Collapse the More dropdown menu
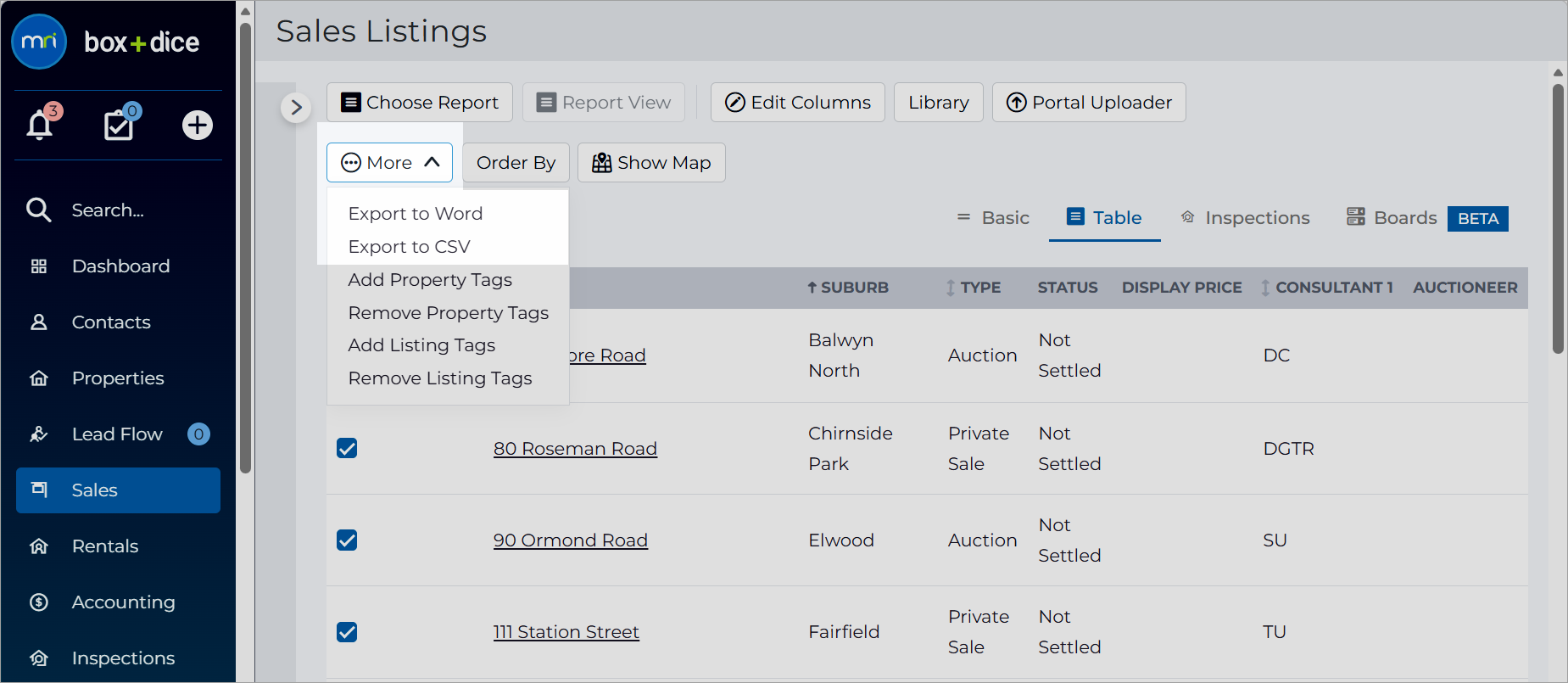Image resolution: width=1568 pixels, height=683 pixels. point(390,163)
